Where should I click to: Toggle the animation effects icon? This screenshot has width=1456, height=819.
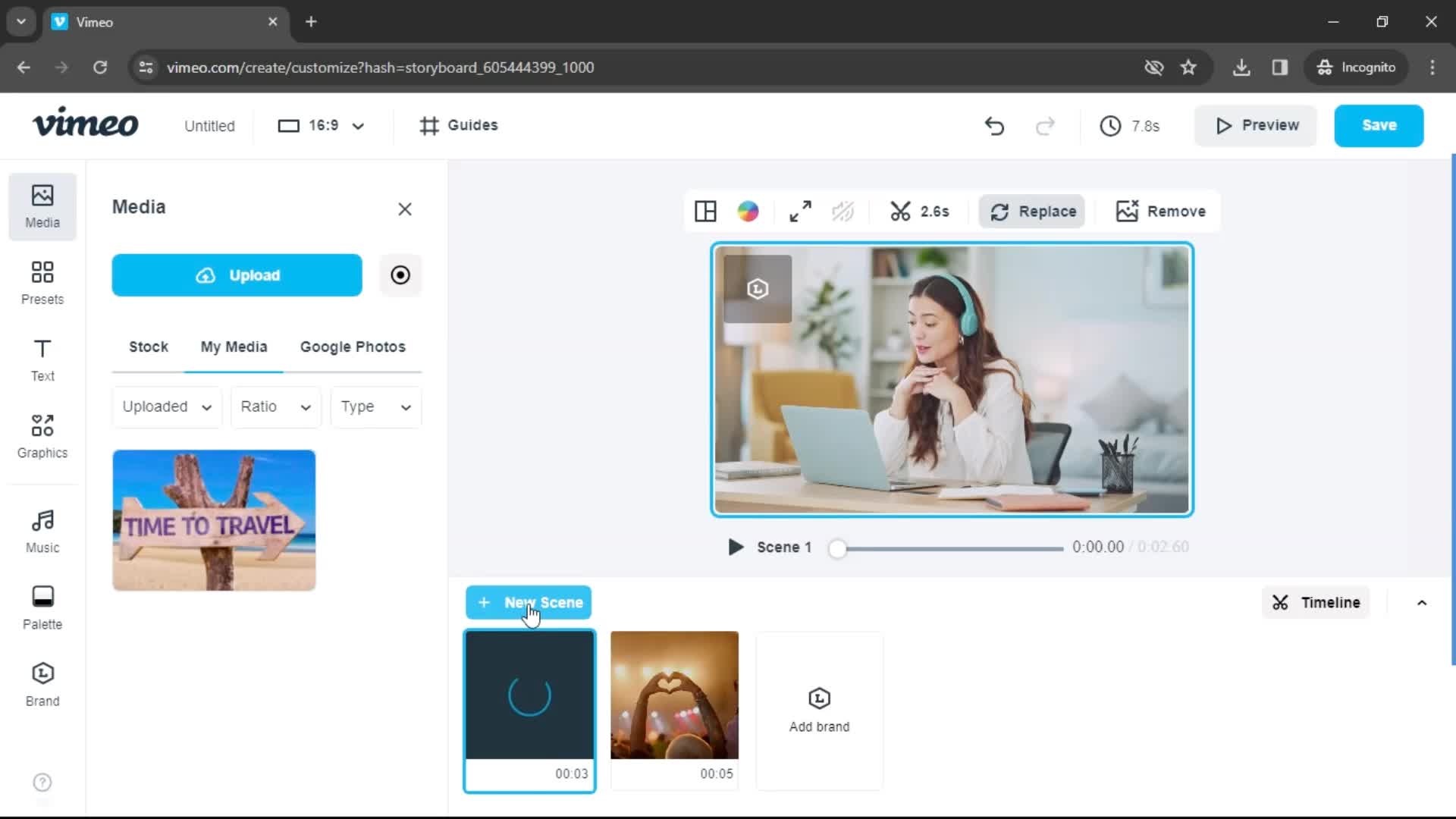click(843, 211)
